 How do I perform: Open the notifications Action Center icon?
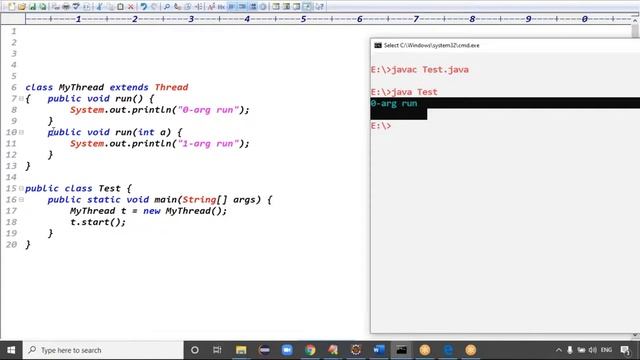click(625, 350)
